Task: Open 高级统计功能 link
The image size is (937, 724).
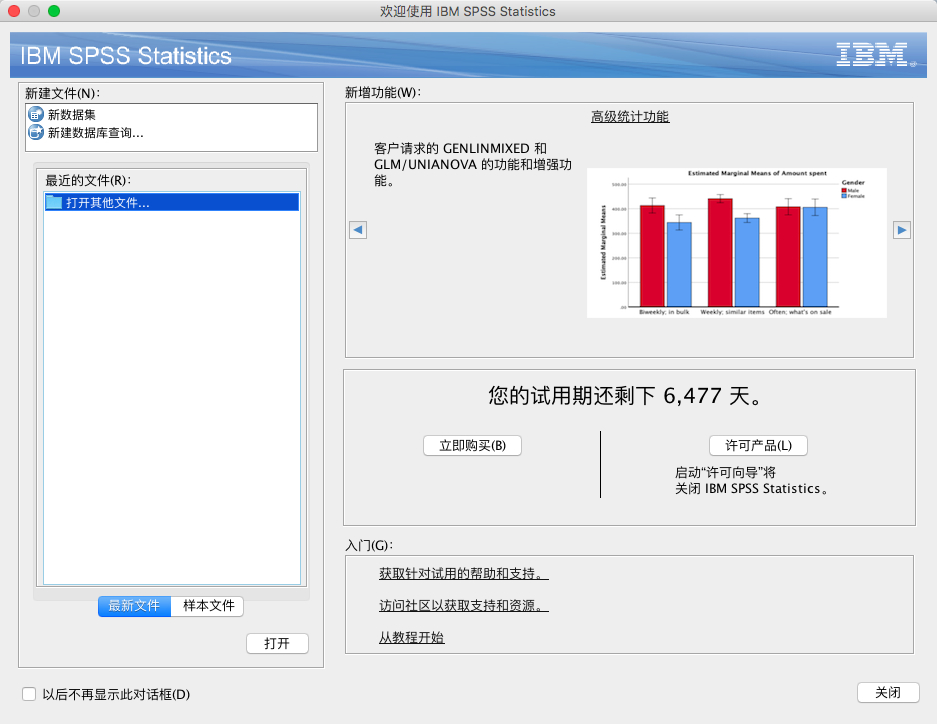Action: 630,116
